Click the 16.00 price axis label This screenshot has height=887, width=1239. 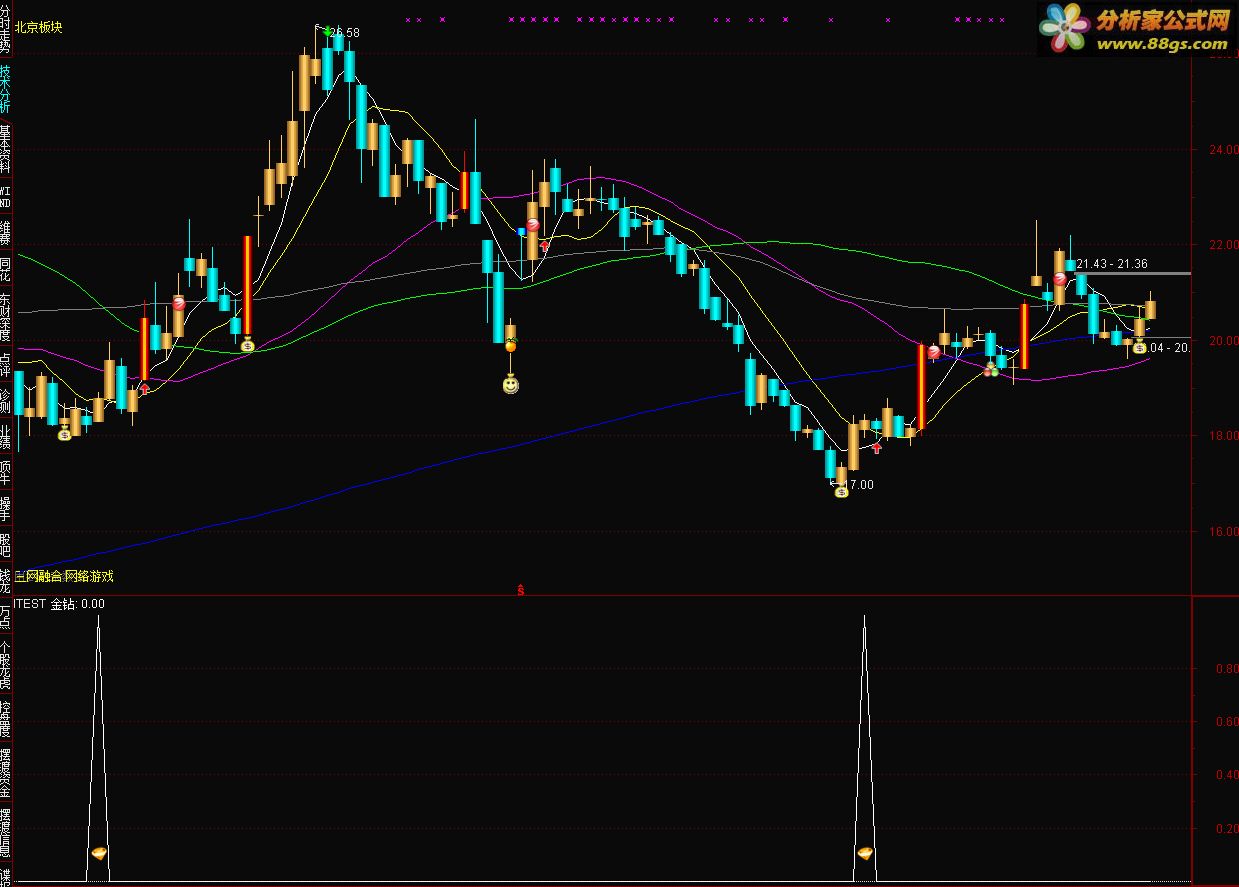[1224, 532]
